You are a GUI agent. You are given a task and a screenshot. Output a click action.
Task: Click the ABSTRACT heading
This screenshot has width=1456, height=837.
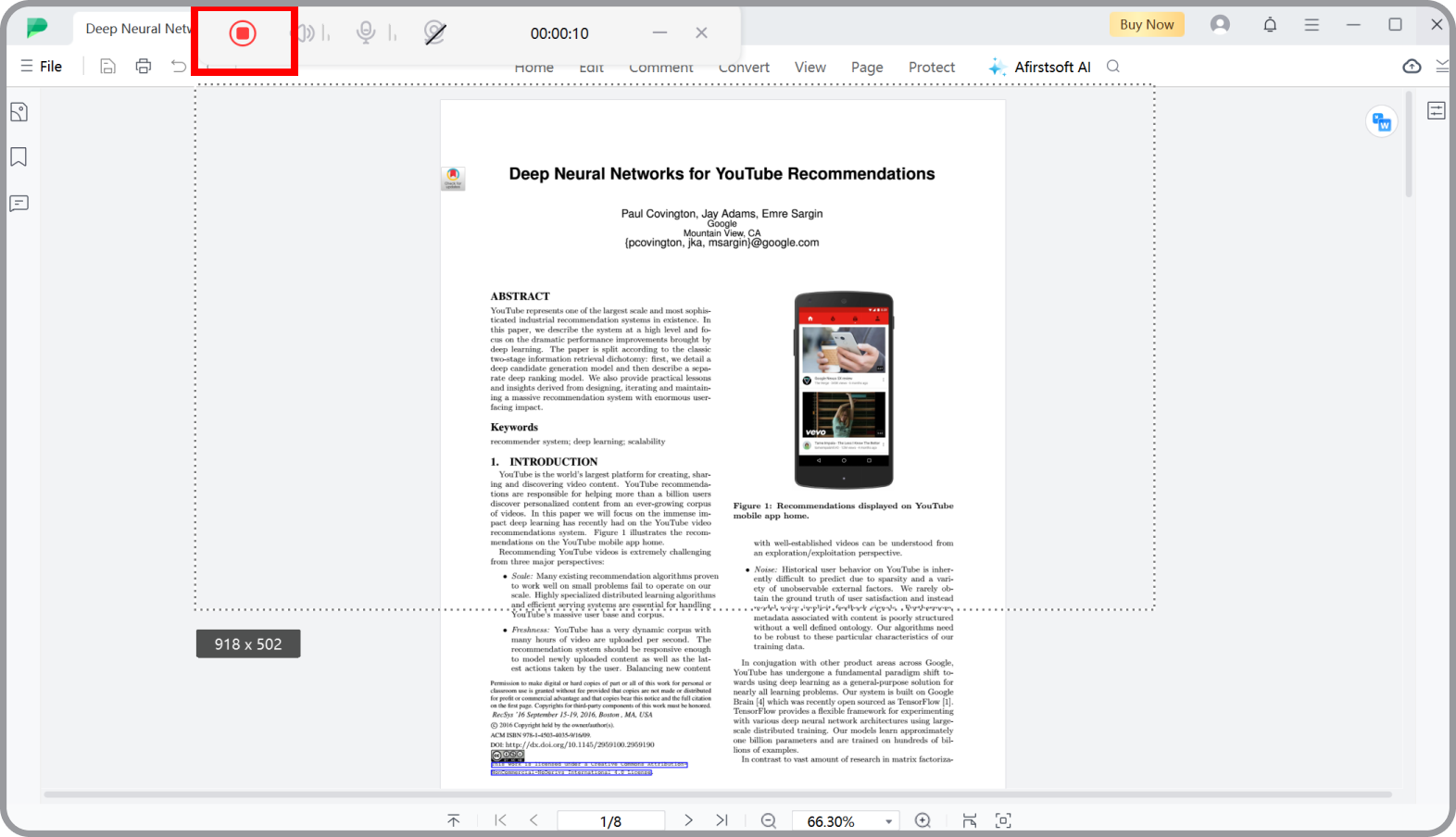[520, 296]
